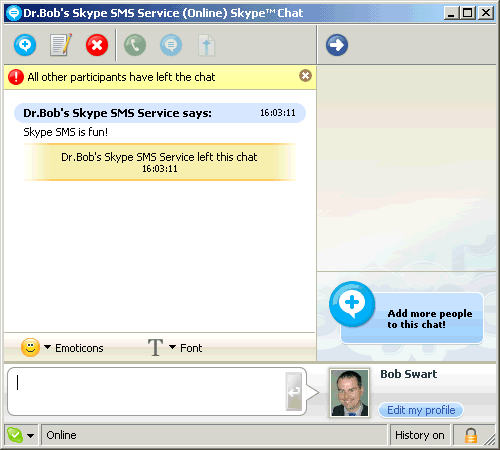Click the yellow smiley emoticon icon
The height and width of the screenshot is (450, 500).
[31, 348]
